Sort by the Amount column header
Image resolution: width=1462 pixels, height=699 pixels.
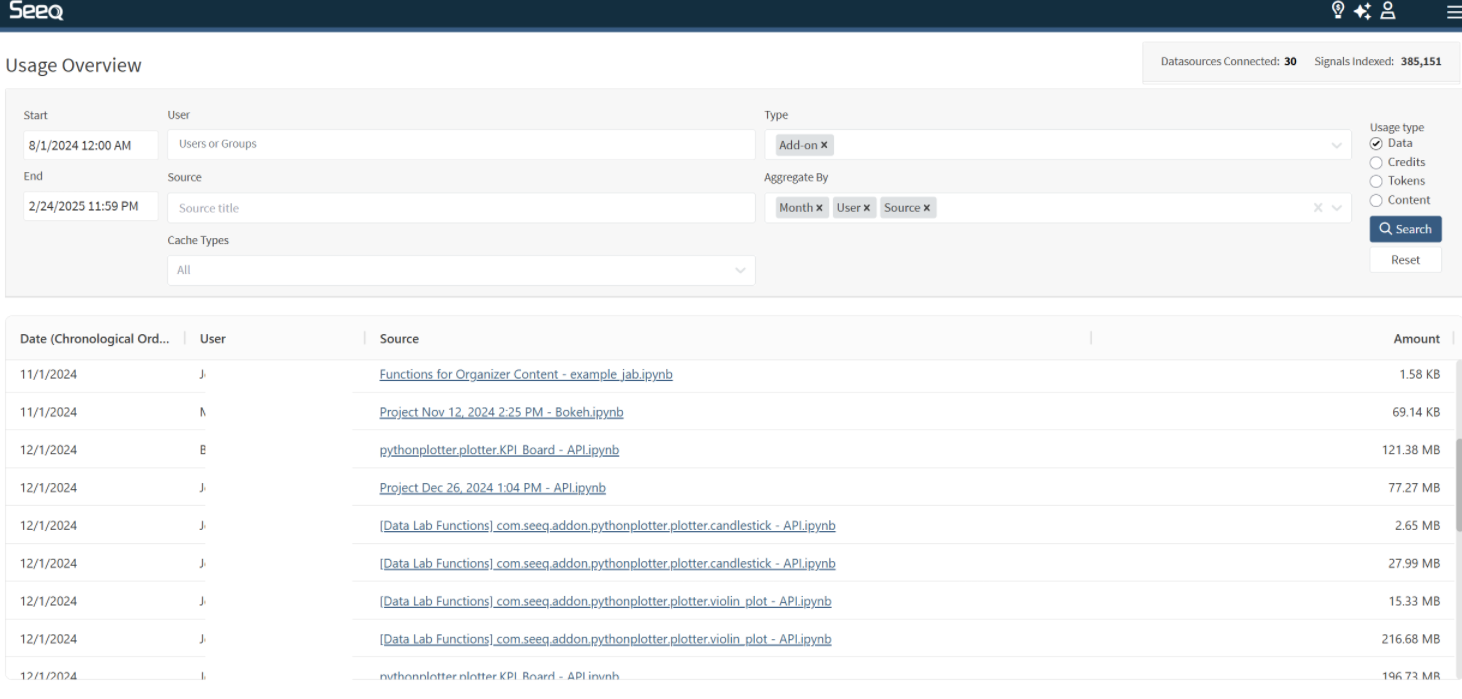click(x=1416, y=339)
